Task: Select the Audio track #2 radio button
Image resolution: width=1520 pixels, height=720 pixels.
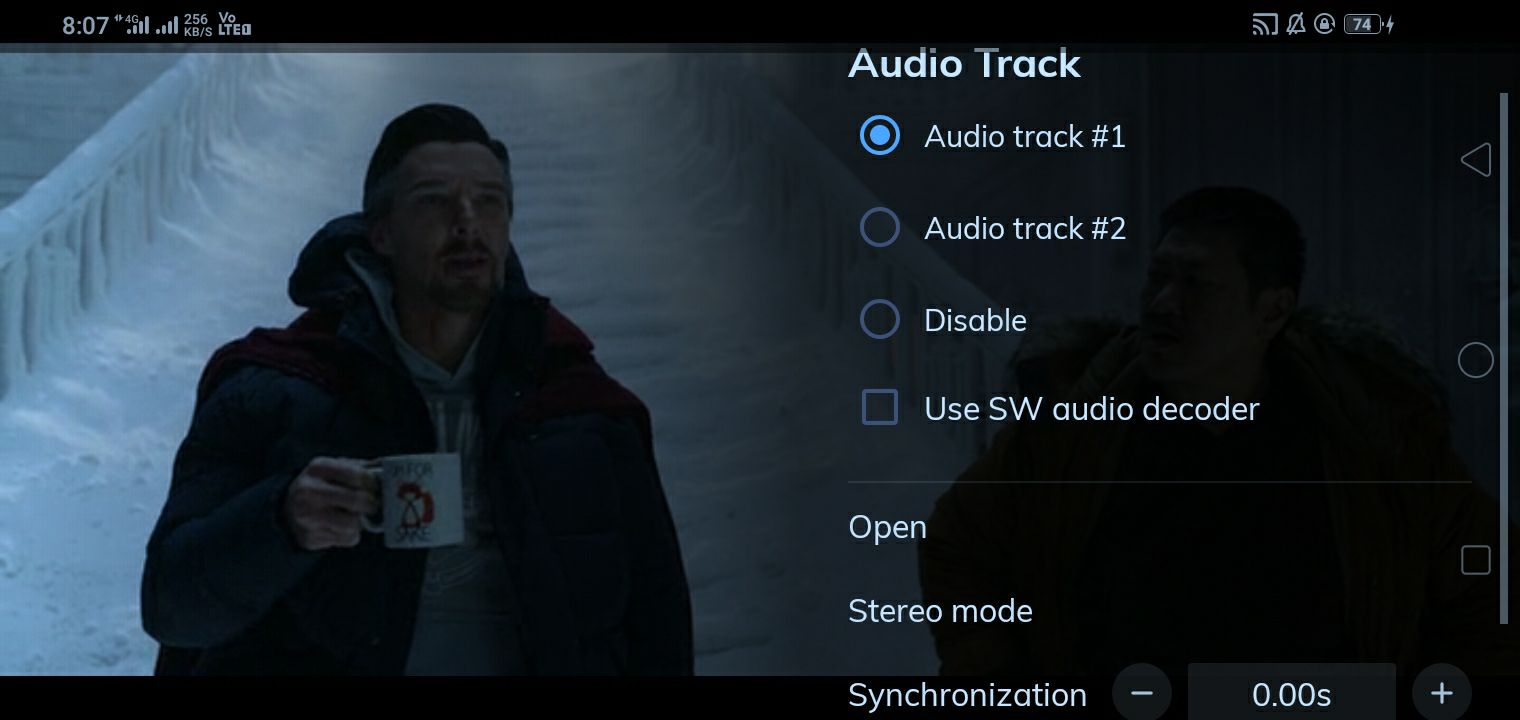Action: [x=880, y=227]
